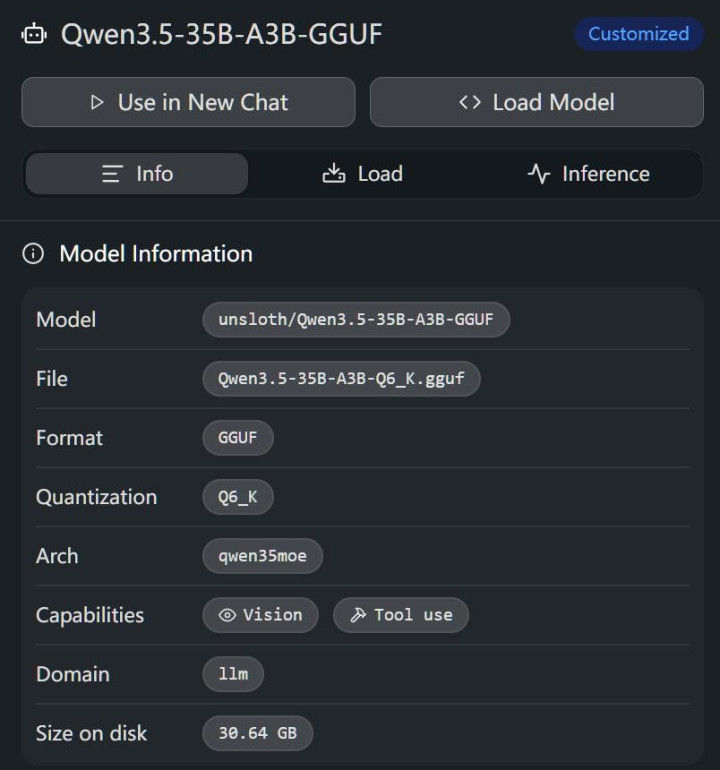Click the Qwen3.5-35B-A3B-Q6_K.gguf file chip
This screenshot has width=720, height=770.
click(x=341, y=379)
